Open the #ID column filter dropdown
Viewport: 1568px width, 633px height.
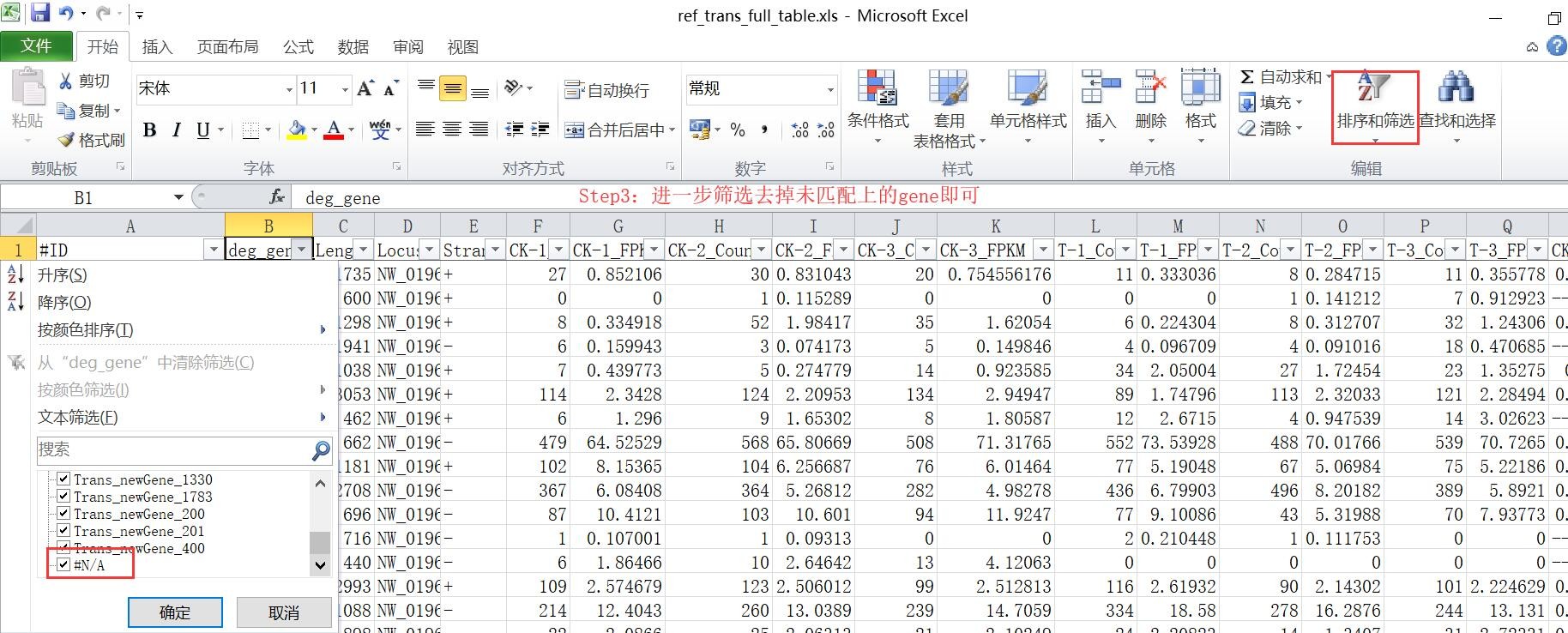(x=213, y=250)
